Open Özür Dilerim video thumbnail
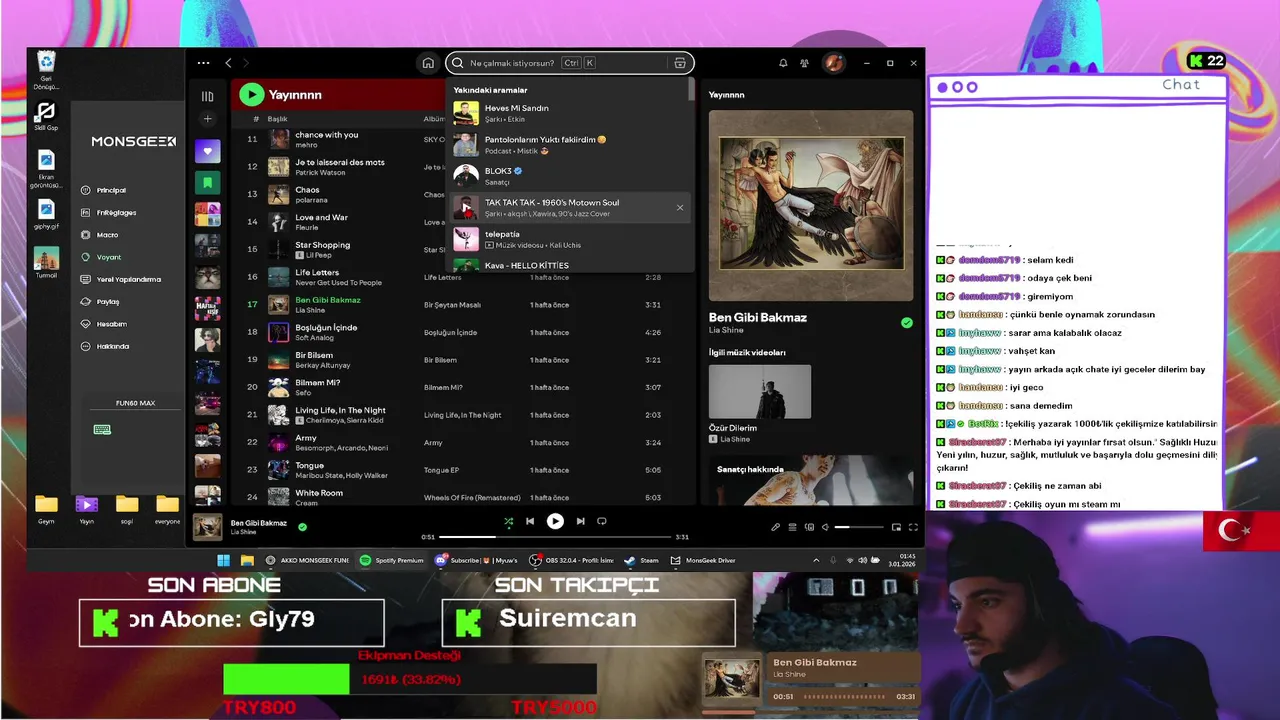Screen dimensions: 1280x720 (x=760, y=391)
